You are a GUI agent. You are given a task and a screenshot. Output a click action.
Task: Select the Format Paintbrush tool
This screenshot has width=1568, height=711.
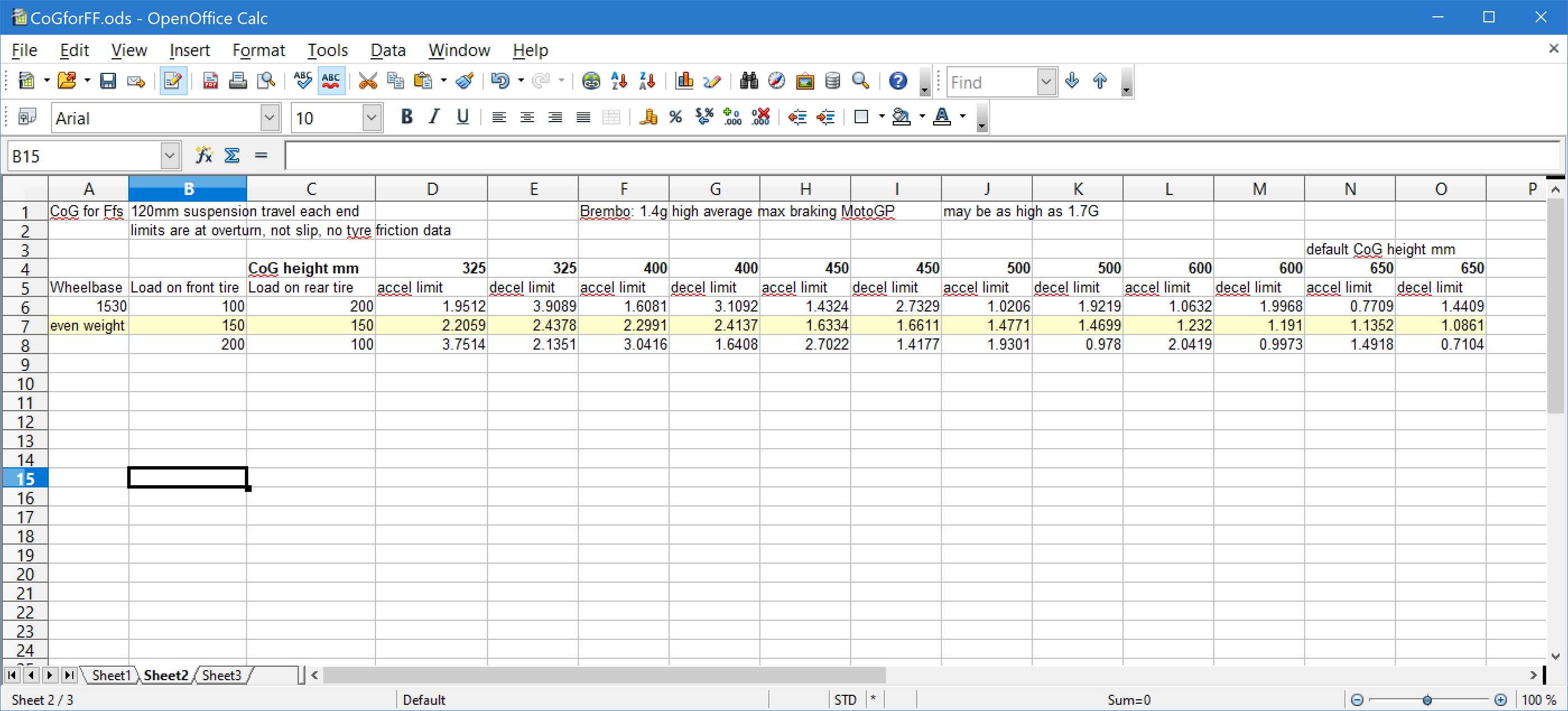click(x=465, y=81)
